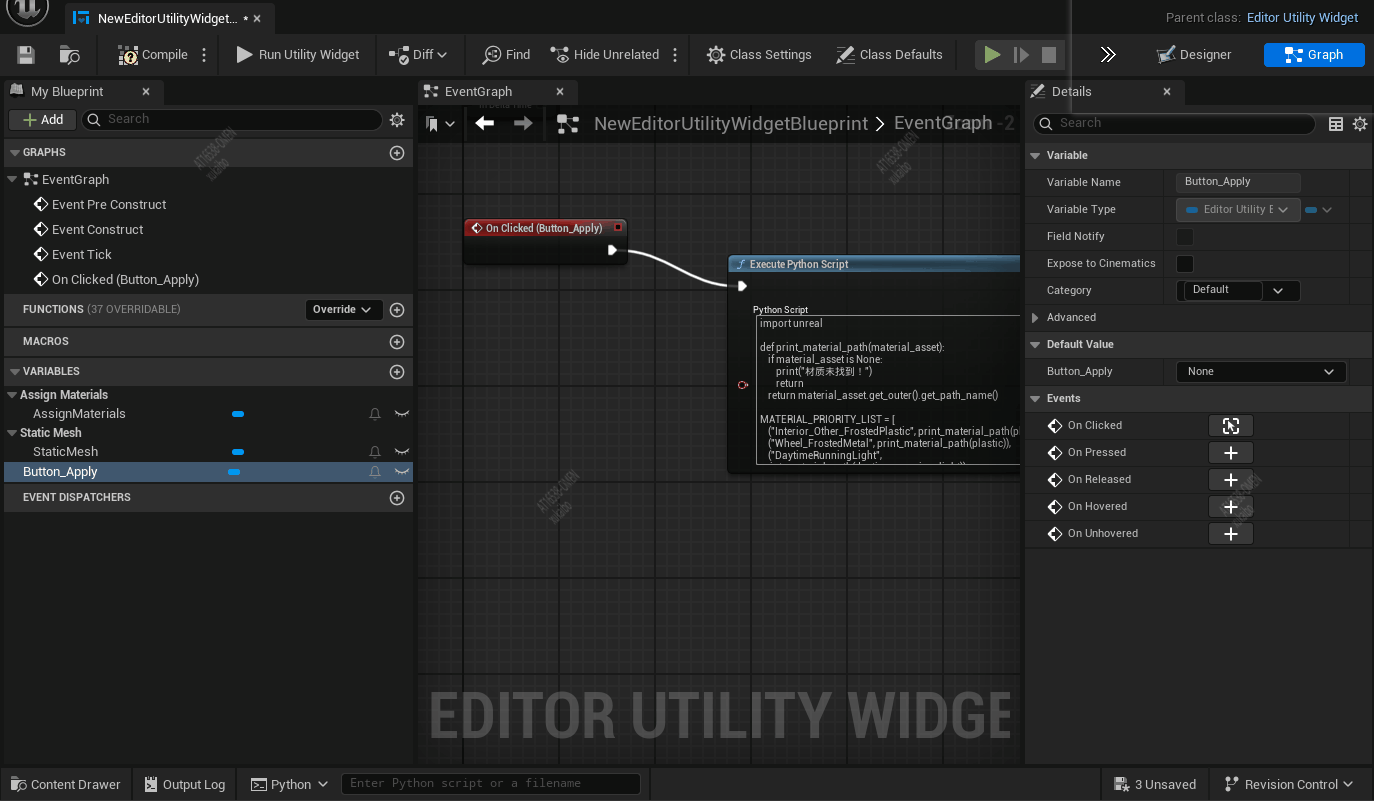The height and width of the screenshot is (801, 1374).
Task: Open the functions Override dropdown
Action: 342,310
